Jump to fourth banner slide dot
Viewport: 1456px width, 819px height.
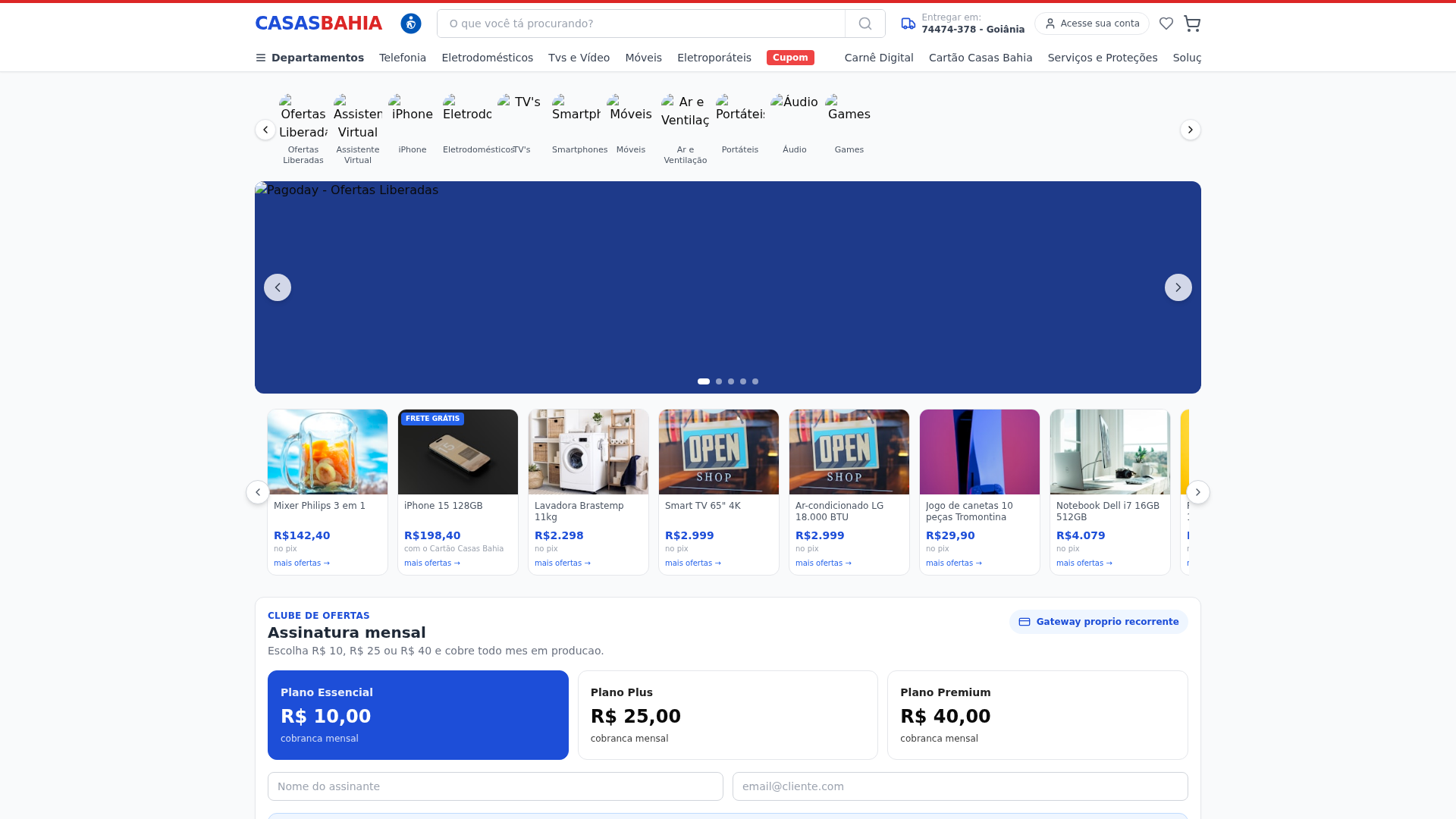point(743,381)
